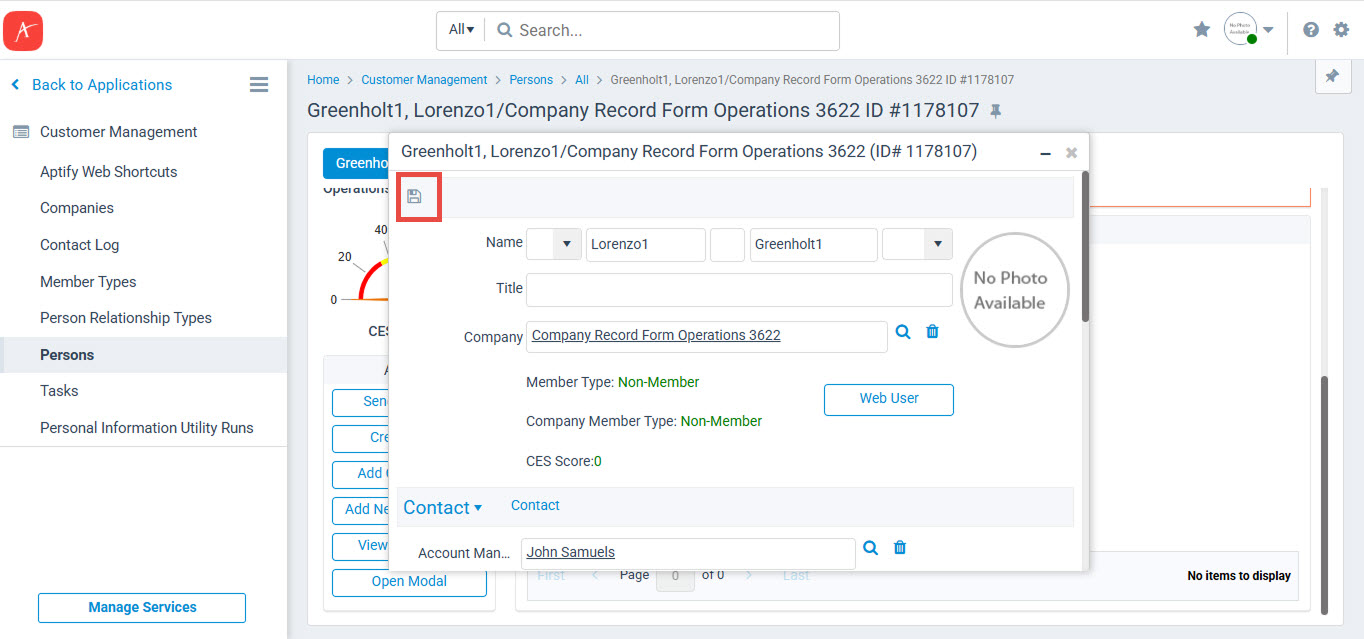Search Account Manager with magnifier icon
This screenshot has height=639, width=1364.
coord(871,548)
